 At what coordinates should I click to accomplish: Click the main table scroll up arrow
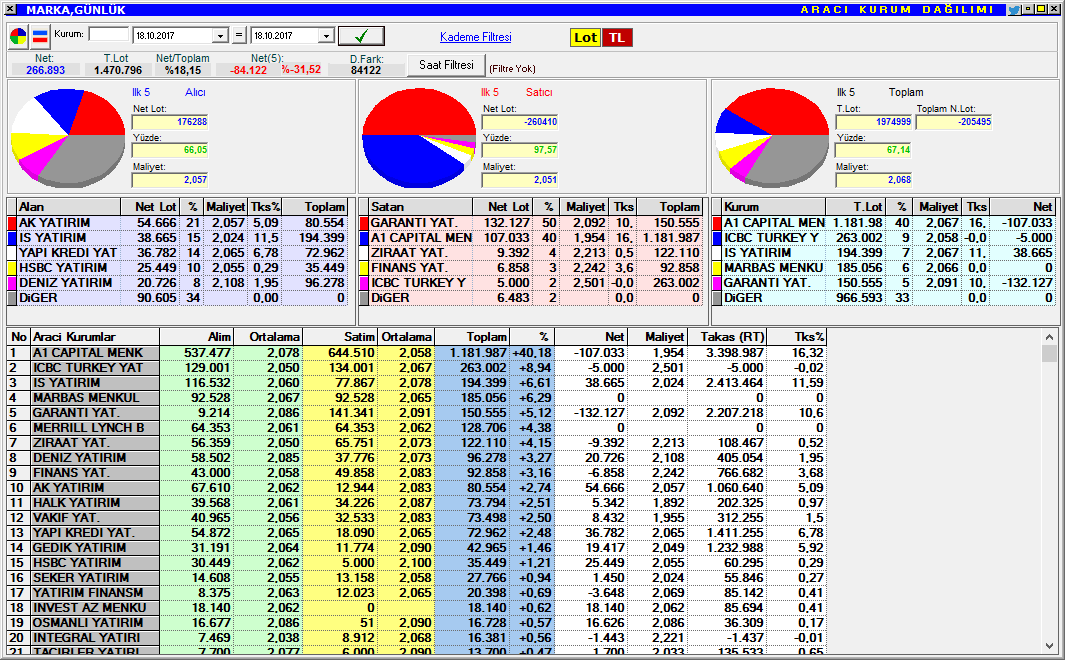pyautogui.click(x=1049, y=336)
